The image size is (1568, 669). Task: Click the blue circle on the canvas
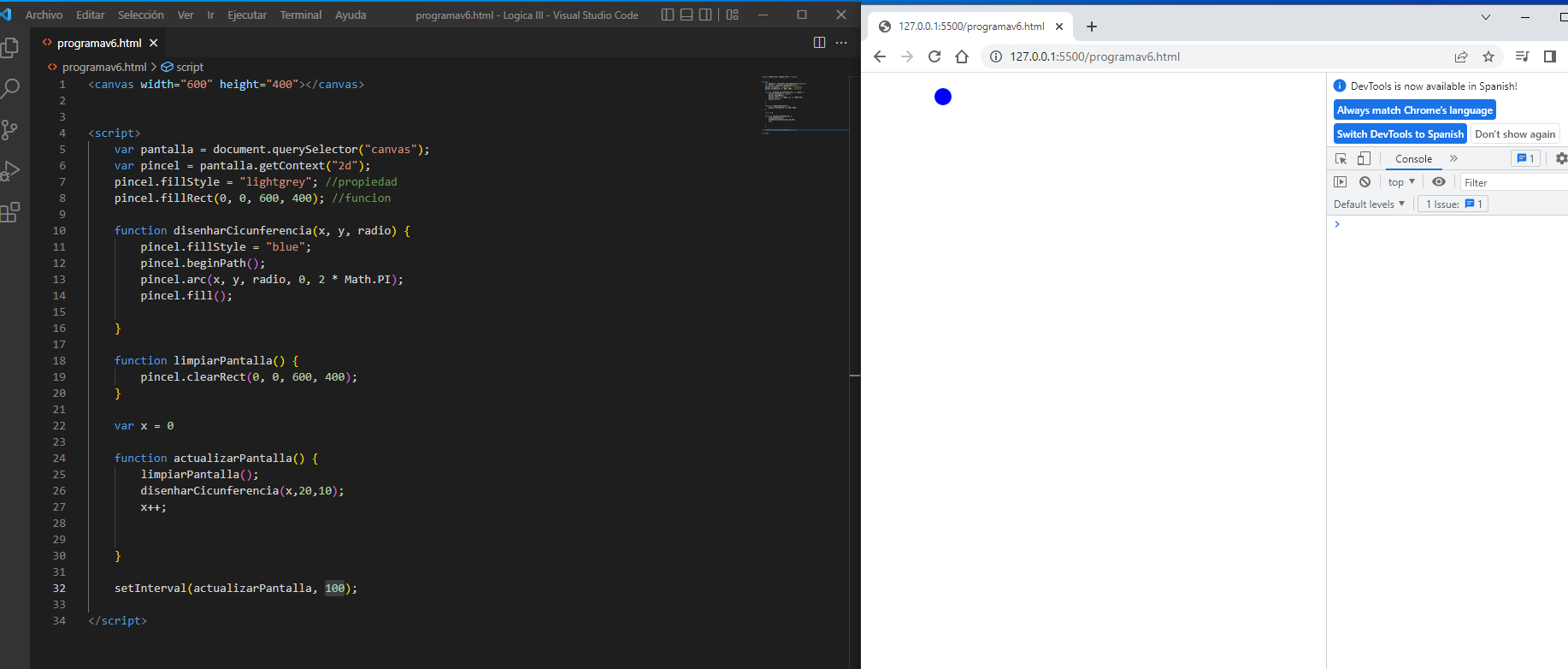tap(943, 97)
